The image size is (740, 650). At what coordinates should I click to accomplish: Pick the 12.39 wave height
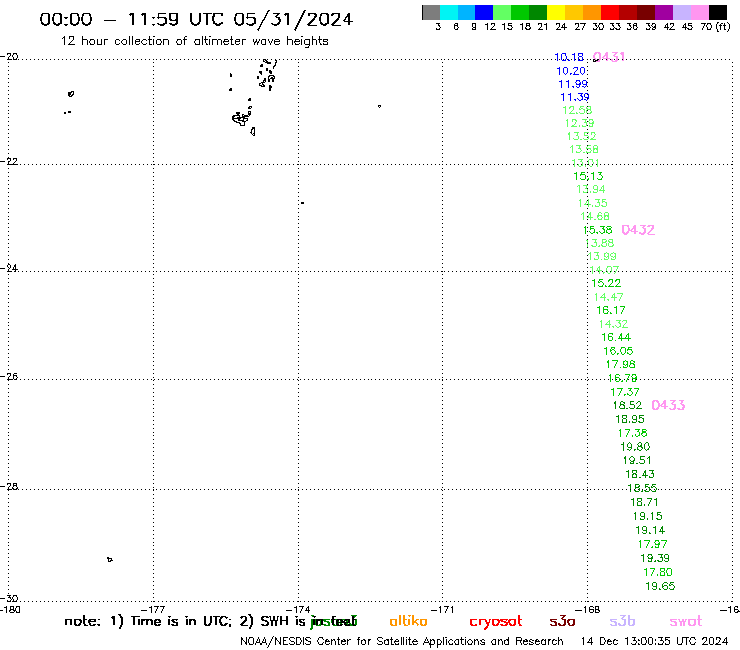580,123
